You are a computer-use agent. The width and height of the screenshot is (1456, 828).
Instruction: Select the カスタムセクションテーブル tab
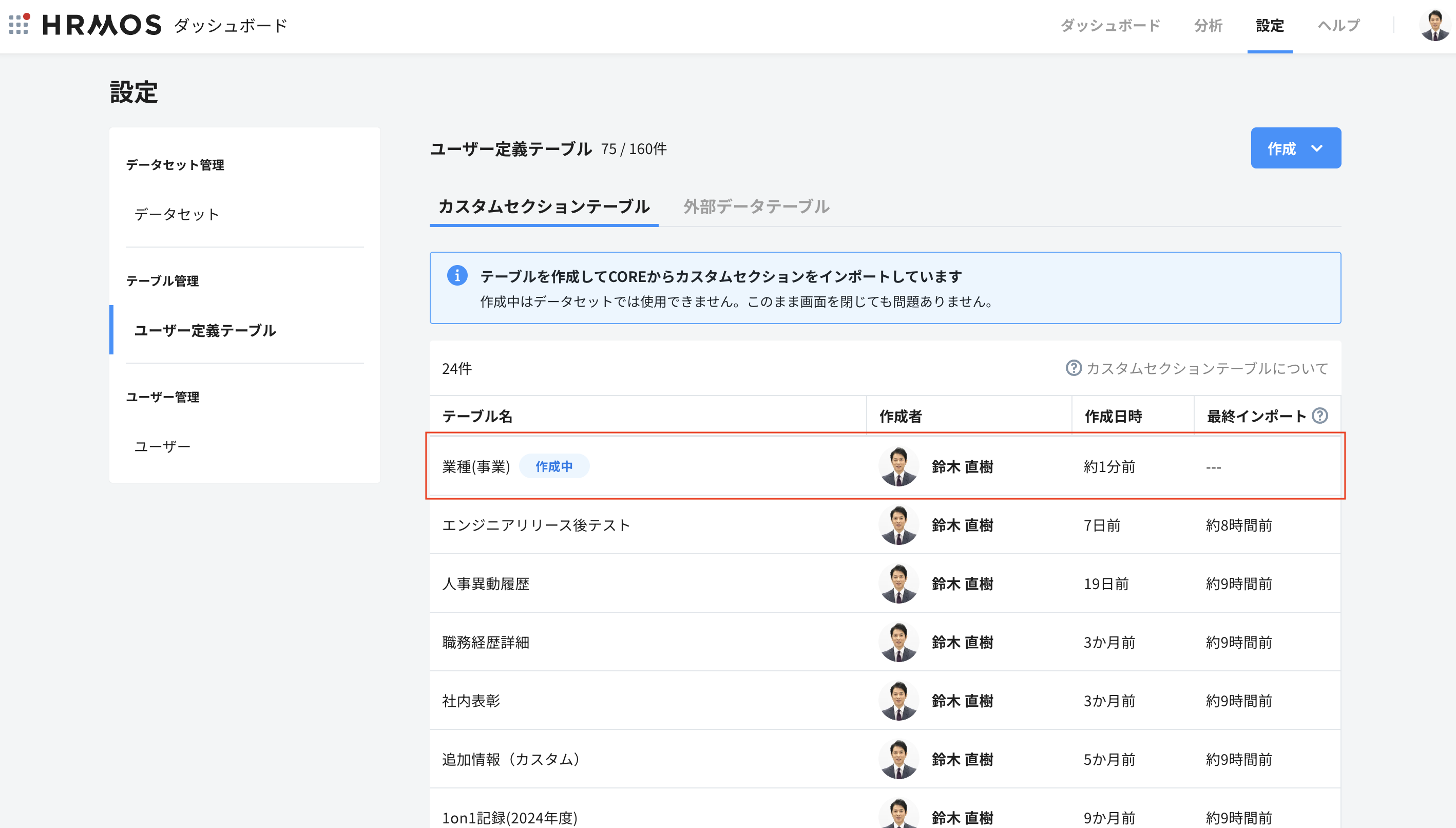coord(543,206)
